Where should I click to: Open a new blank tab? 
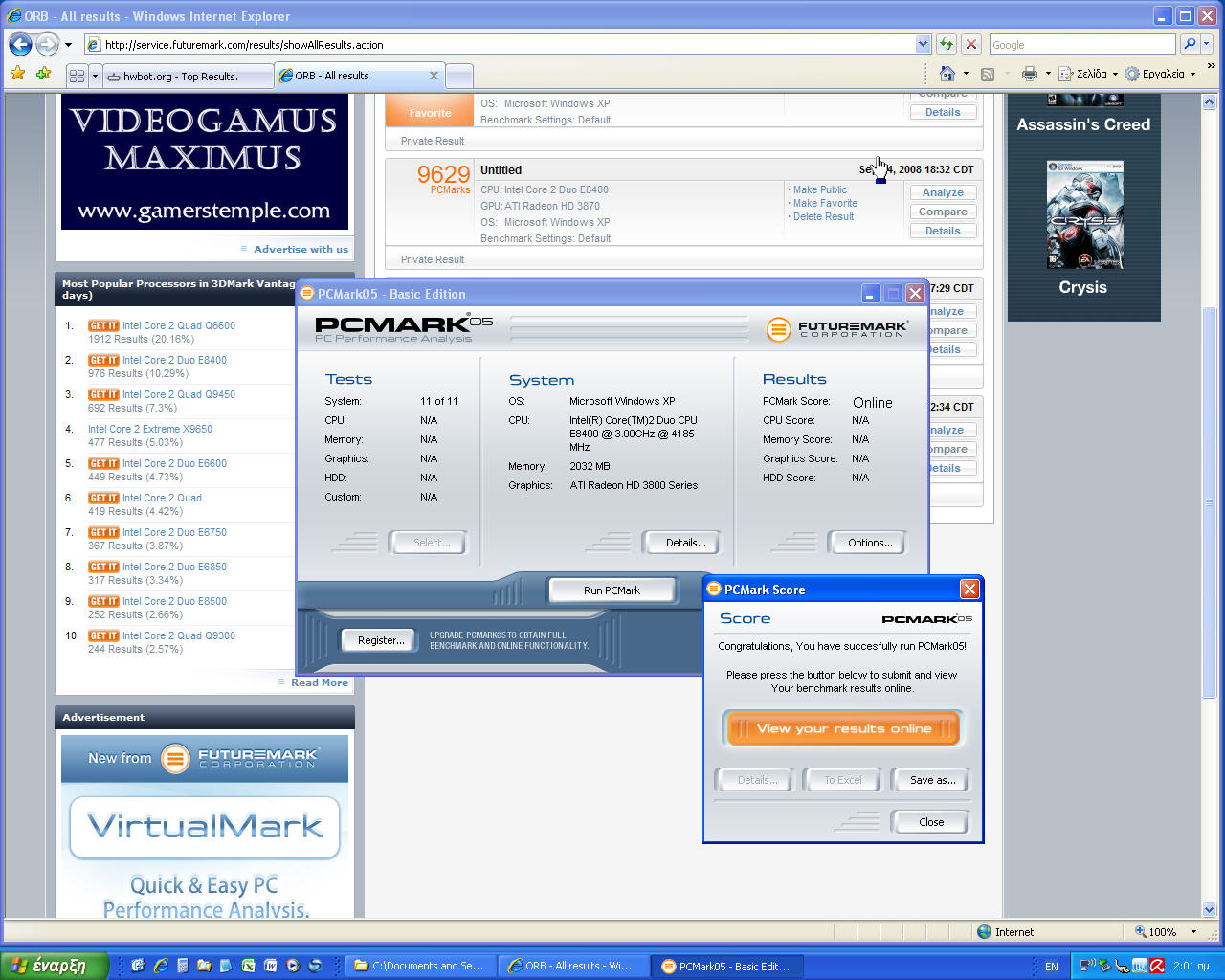point(459,76)
